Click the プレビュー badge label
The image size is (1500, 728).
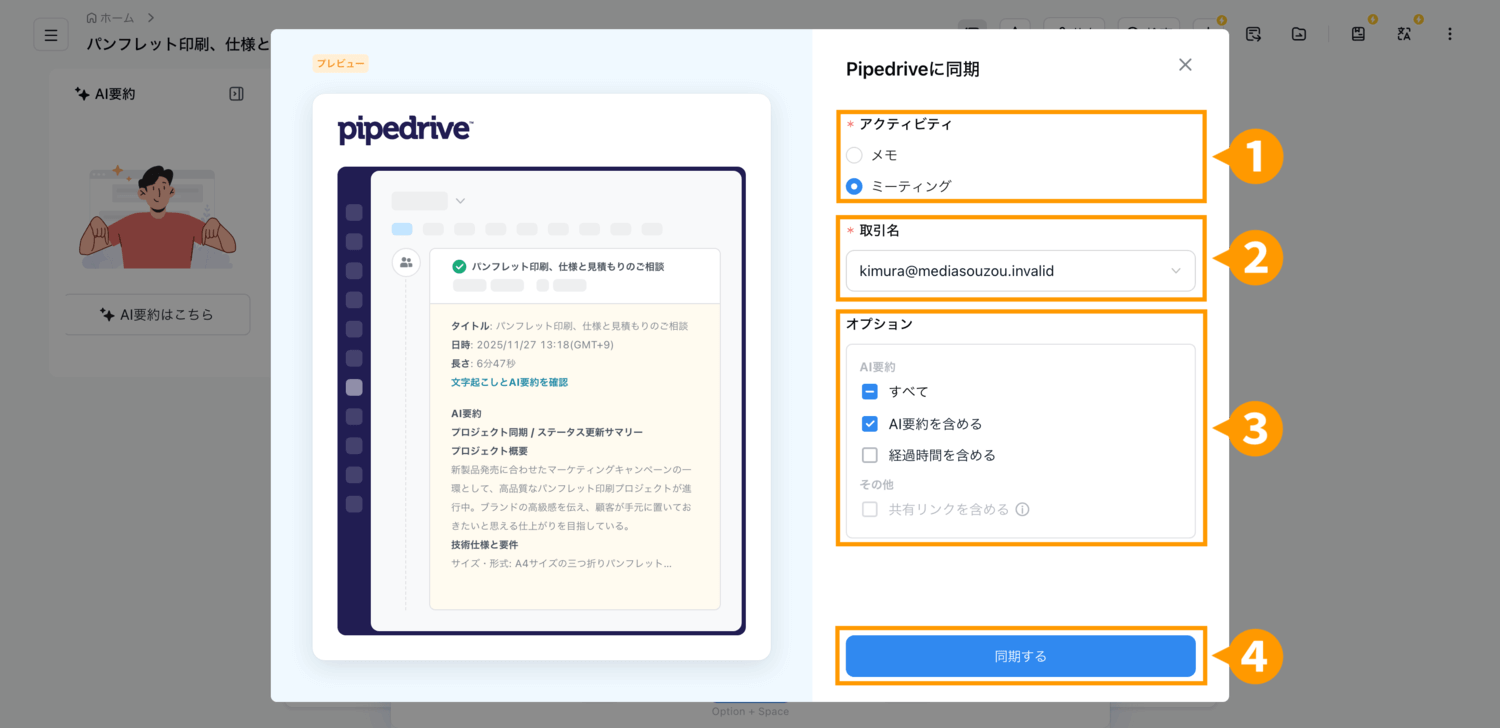(x=341, y=63)
